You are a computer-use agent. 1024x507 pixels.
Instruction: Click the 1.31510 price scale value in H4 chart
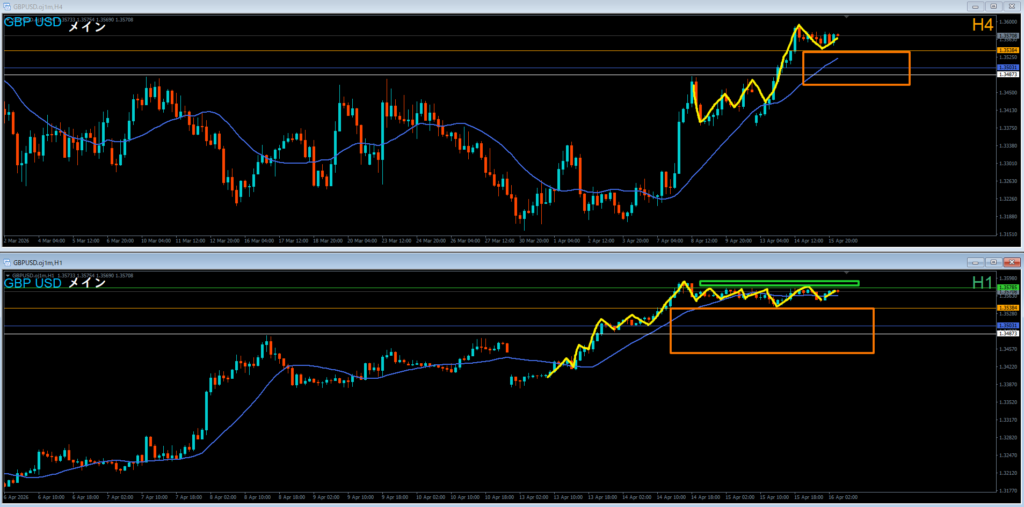tap(1008, 234)
